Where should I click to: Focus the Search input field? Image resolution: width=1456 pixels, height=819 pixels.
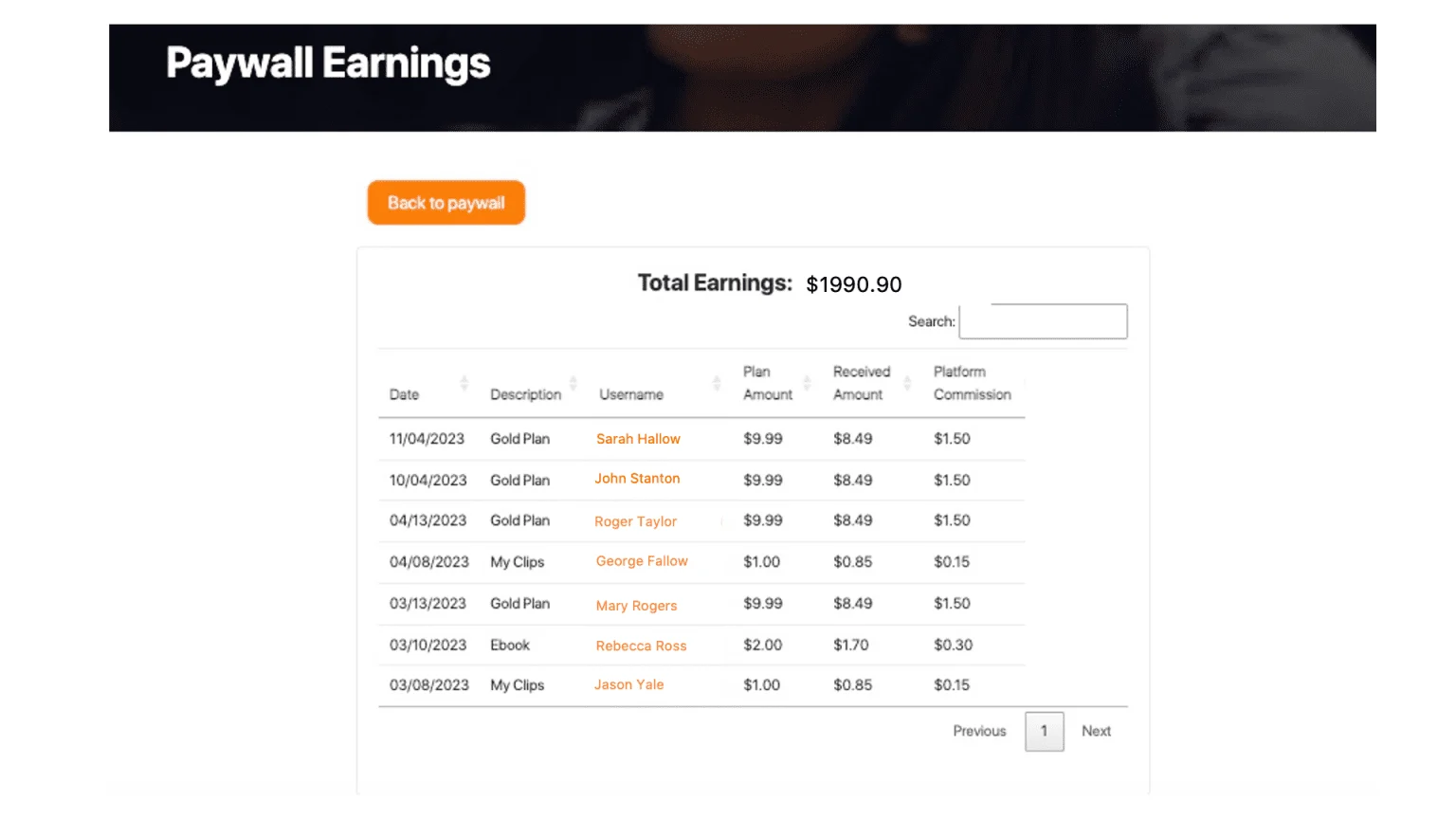[x=1043, y=321]
